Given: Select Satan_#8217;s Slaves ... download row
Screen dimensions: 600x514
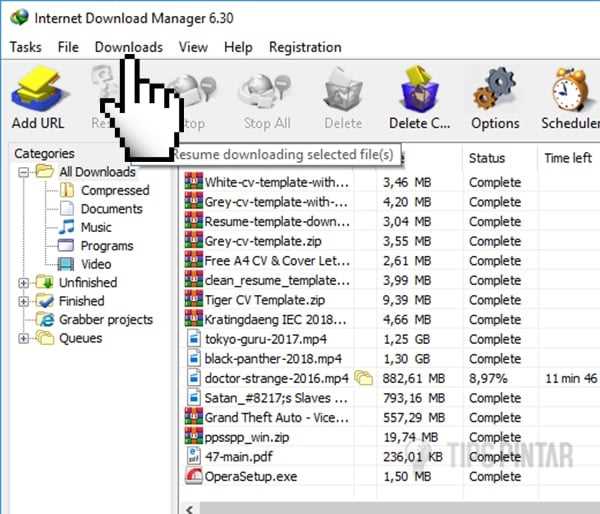Looking at the screenshot, I should (x=389, y=398).
